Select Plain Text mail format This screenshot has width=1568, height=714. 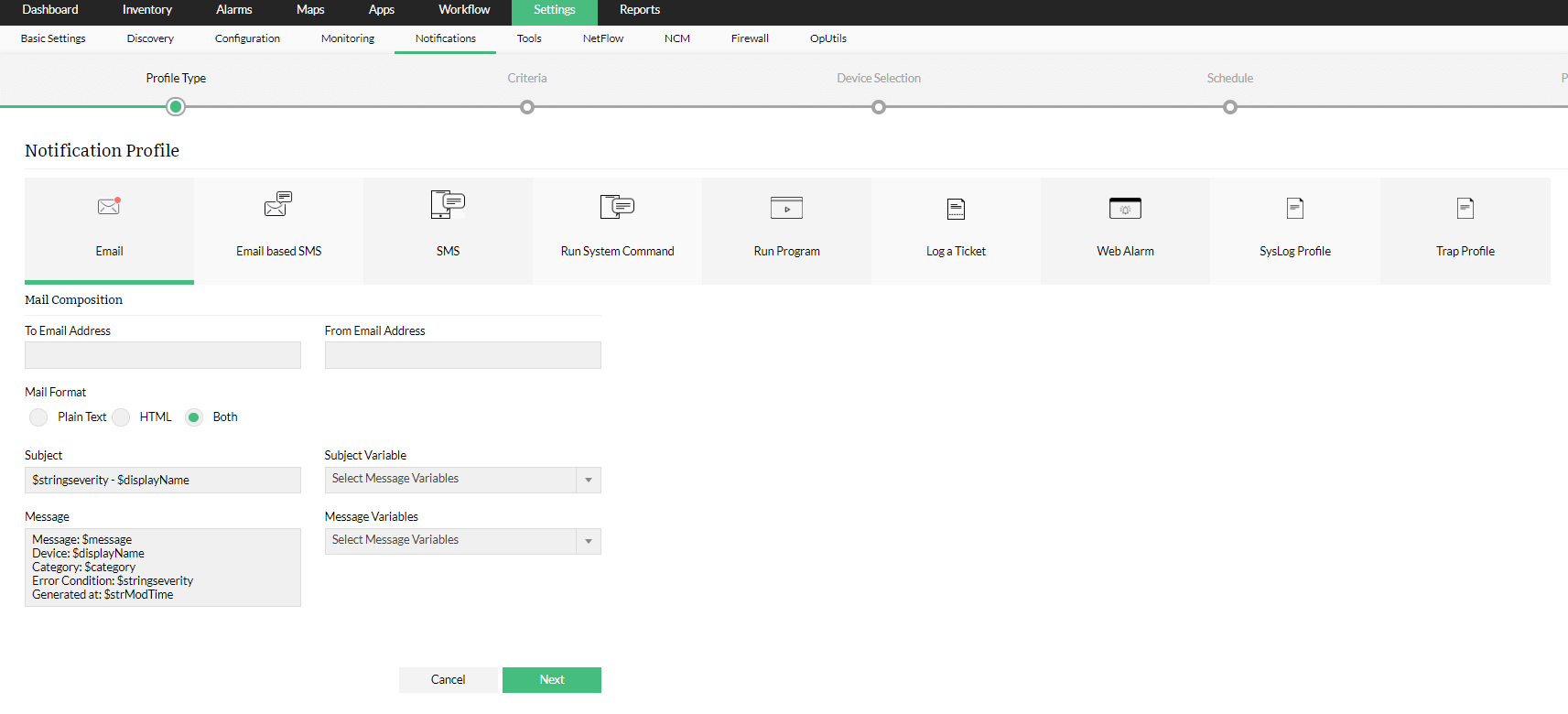(x=38, y=417)
